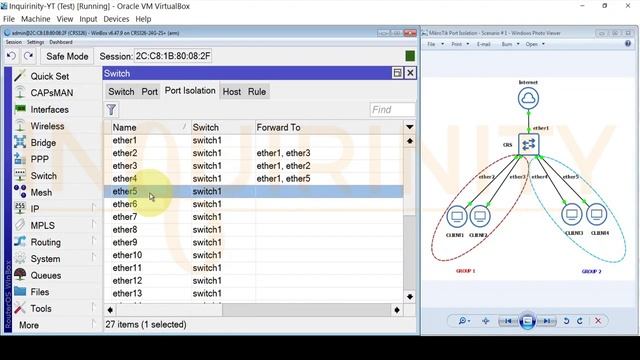
Task: Expand the MPLS submenu
Action: coord(93,225)
